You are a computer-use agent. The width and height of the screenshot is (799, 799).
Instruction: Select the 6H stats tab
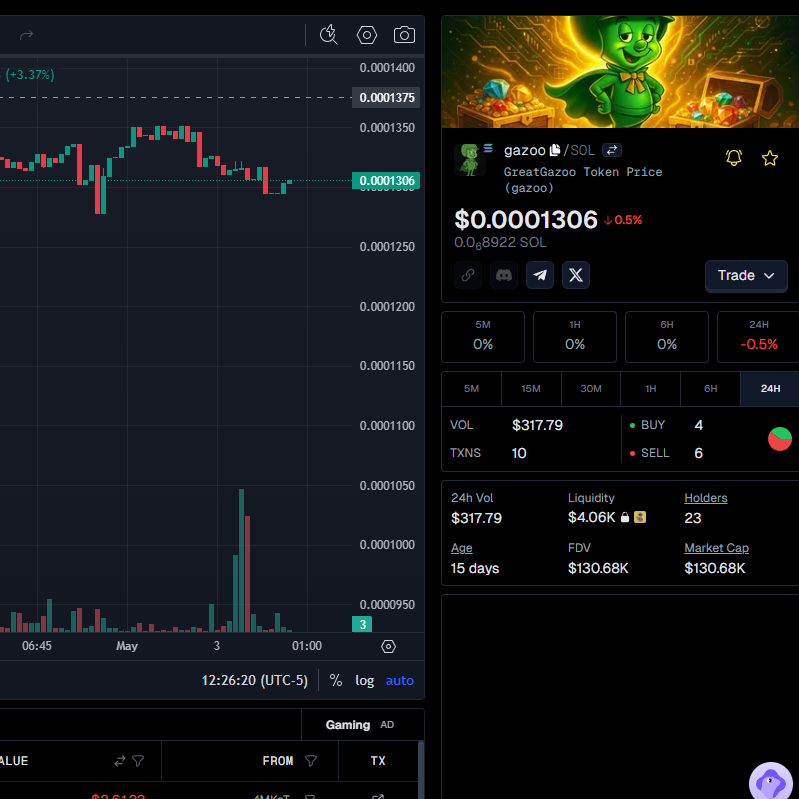click(710, 389)
